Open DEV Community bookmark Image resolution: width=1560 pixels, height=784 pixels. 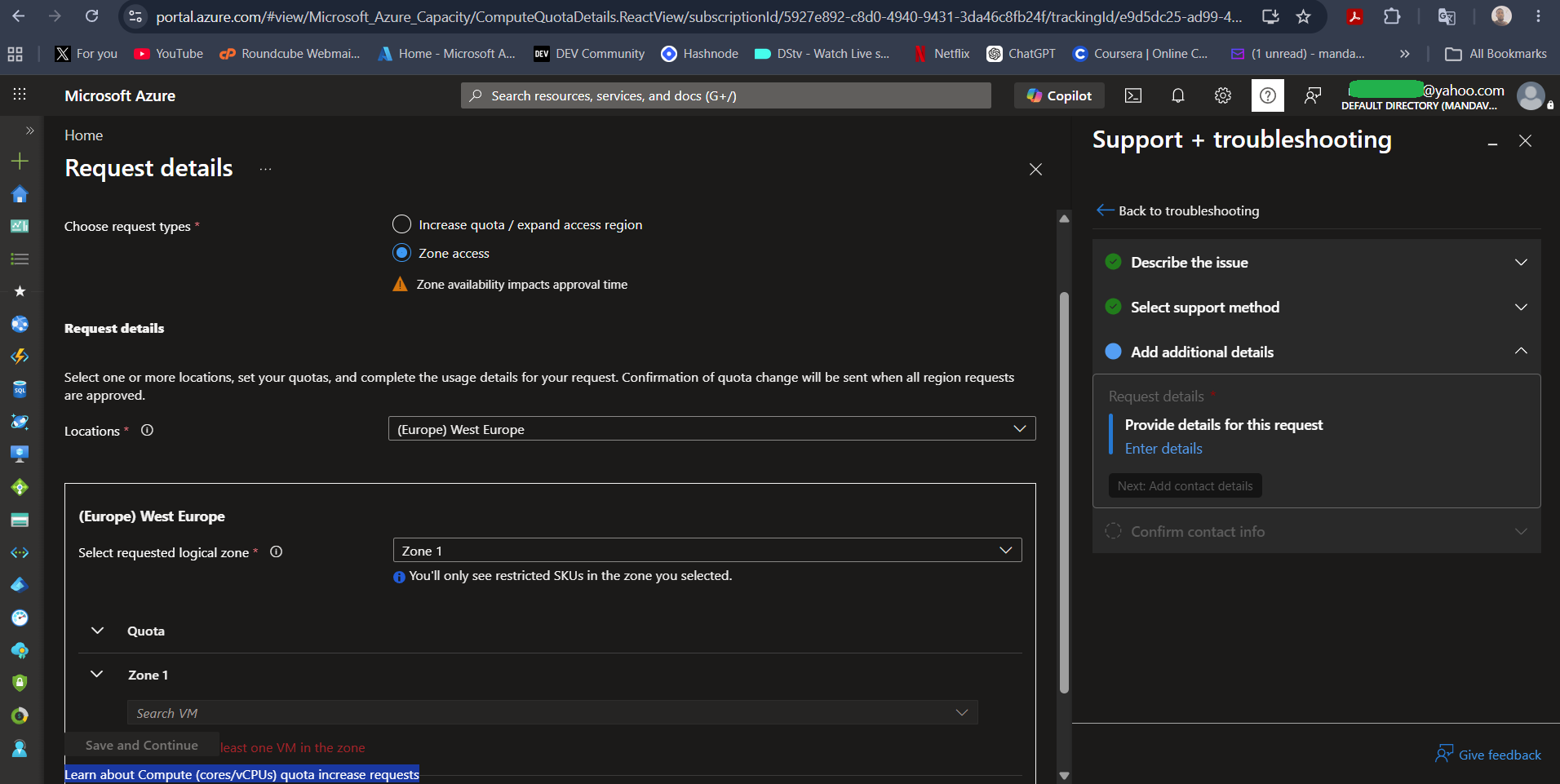tap(589, 54)
